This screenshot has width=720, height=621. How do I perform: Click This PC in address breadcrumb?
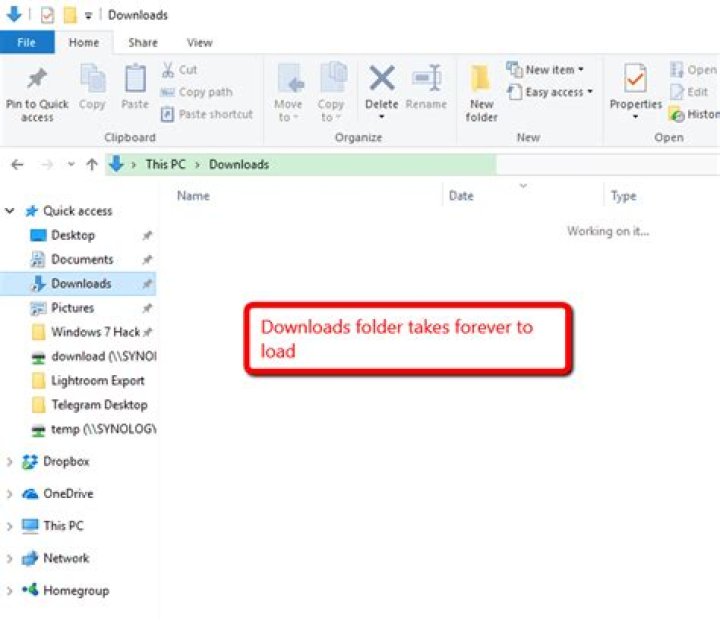click(165, 164)
